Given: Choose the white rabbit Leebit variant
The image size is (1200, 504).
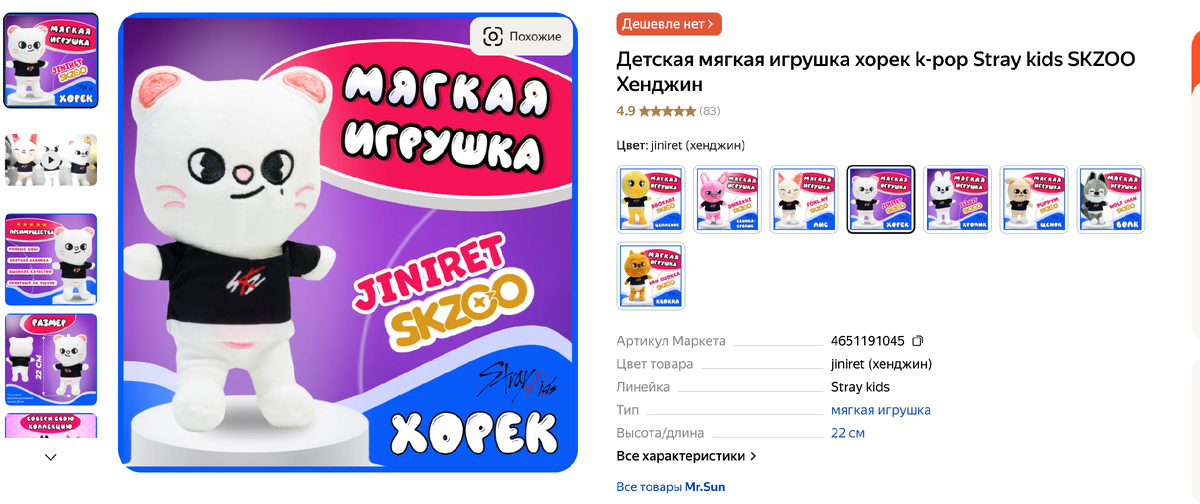Looking at the screenshot, I should 958,199.
